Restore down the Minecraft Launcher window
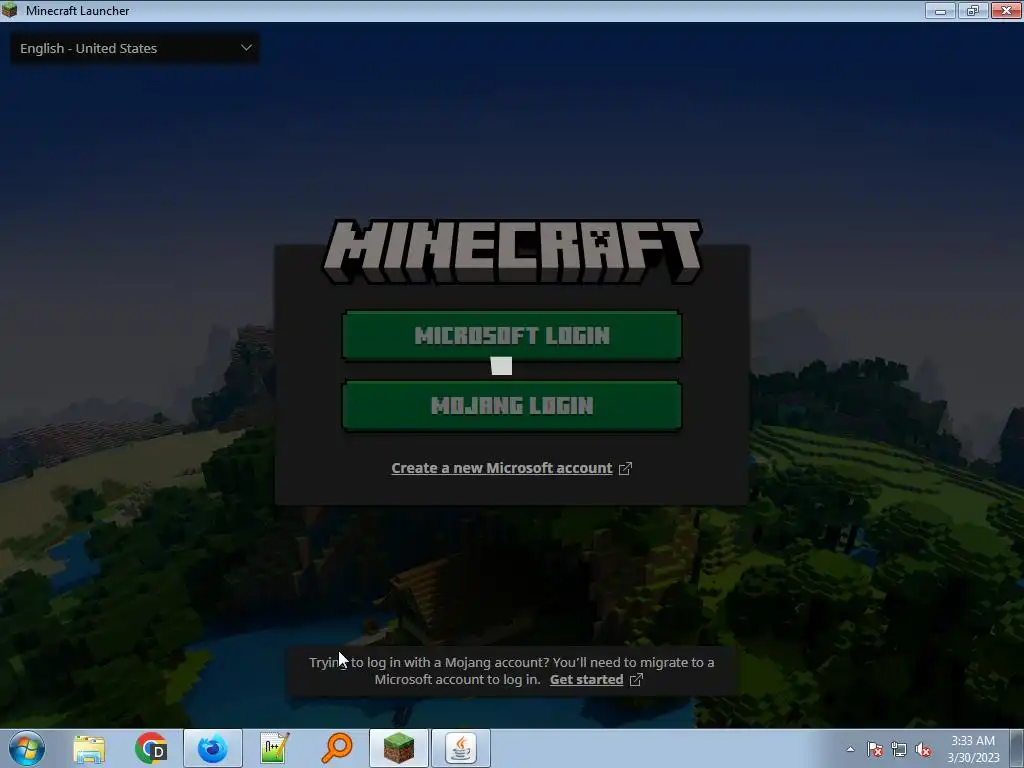Image resolution: width=1024 pixels, height=768 pixels. pos(973,10)
